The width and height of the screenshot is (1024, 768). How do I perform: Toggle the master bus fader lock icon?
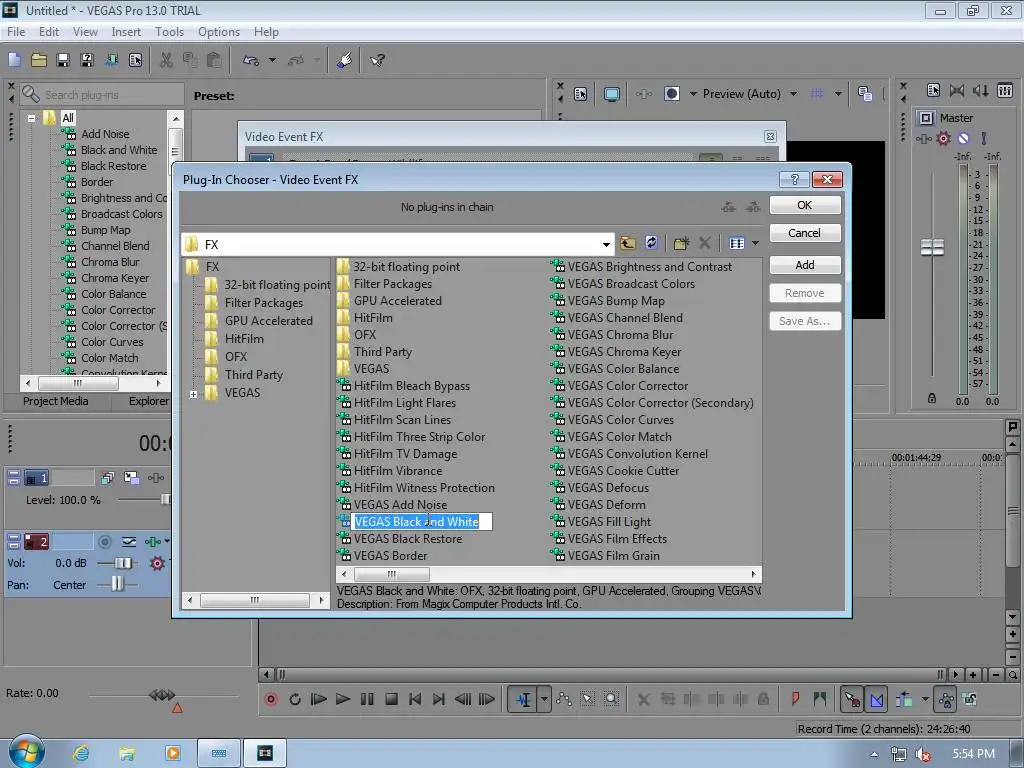pos(932,398)
